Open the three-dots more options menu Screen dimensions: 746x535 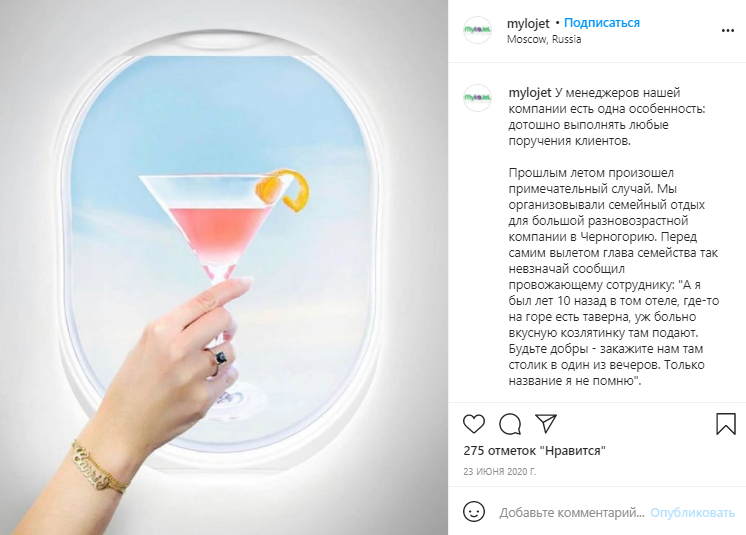click(x=728, y=30)
